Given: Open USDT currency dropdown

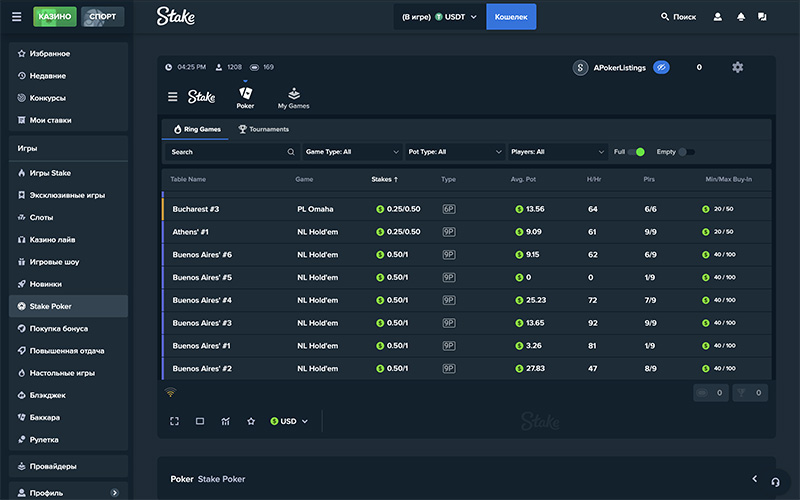Looking at the screenshot, I should tap(439, 17).
